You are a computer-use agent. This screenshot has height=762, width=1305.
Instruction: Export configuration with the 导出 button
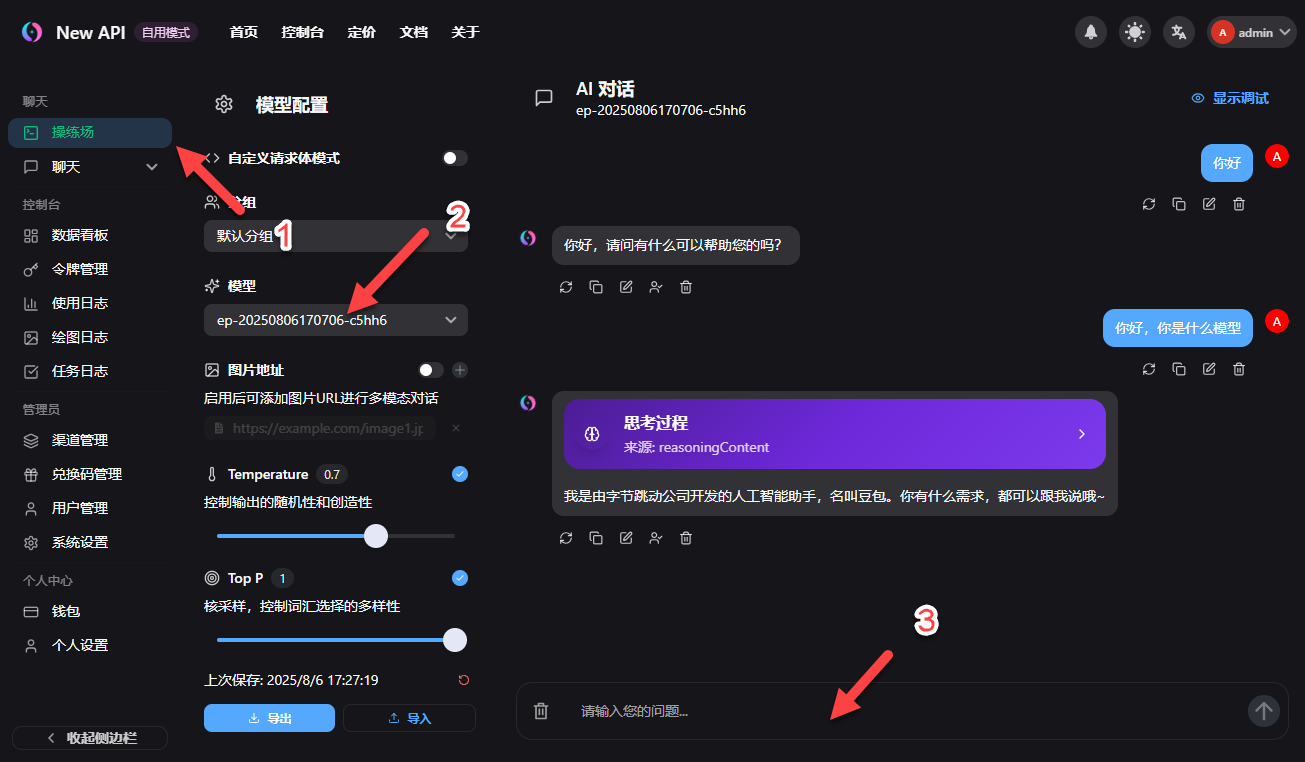coord(269,717)
